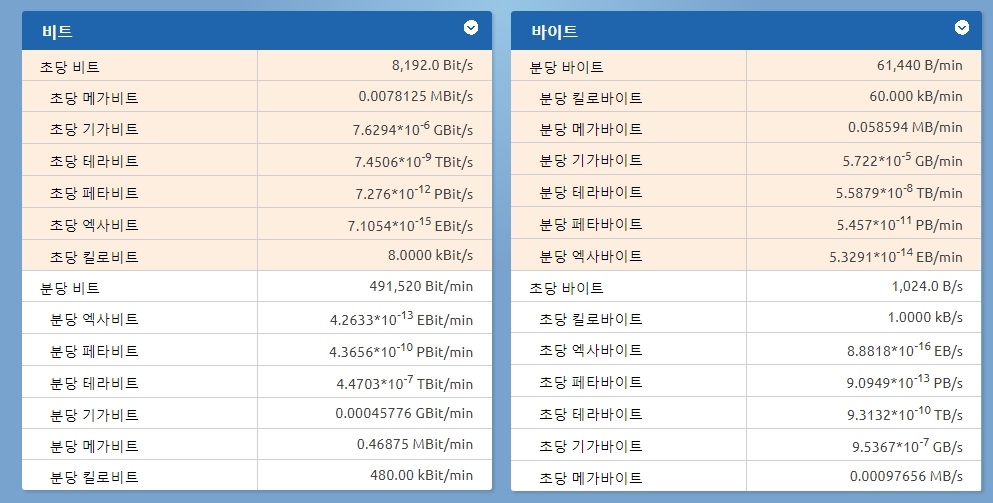Click the 8.8818*10^-16 EB/s value
Screen dimensions: 993x503
tap(906, 350)
